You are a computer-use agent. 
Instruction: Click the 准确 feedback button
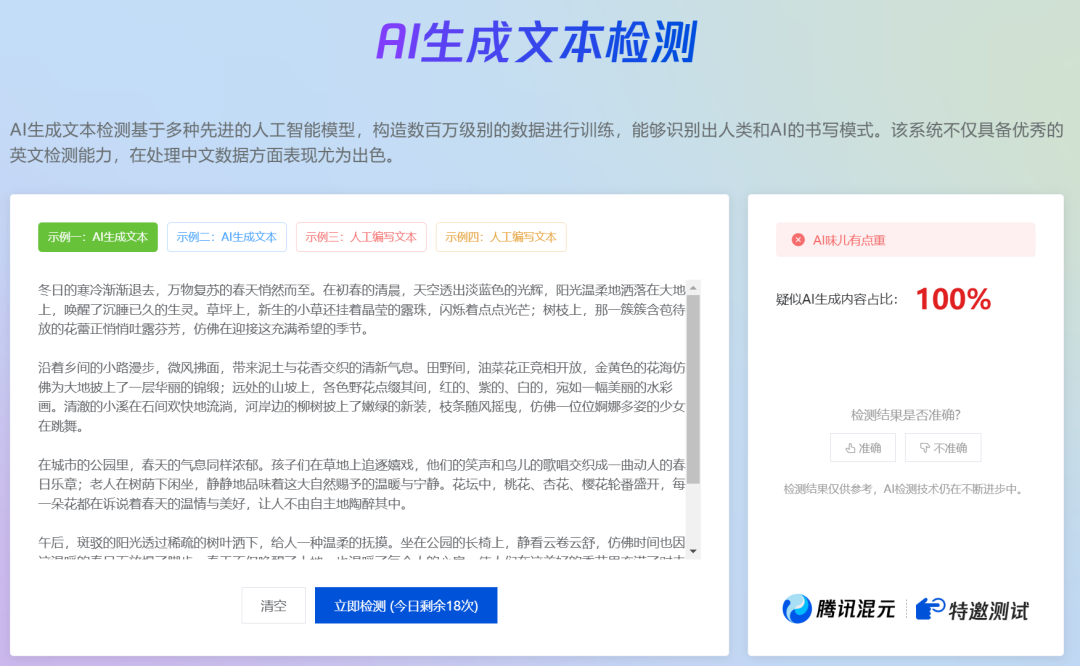(862, 447)
